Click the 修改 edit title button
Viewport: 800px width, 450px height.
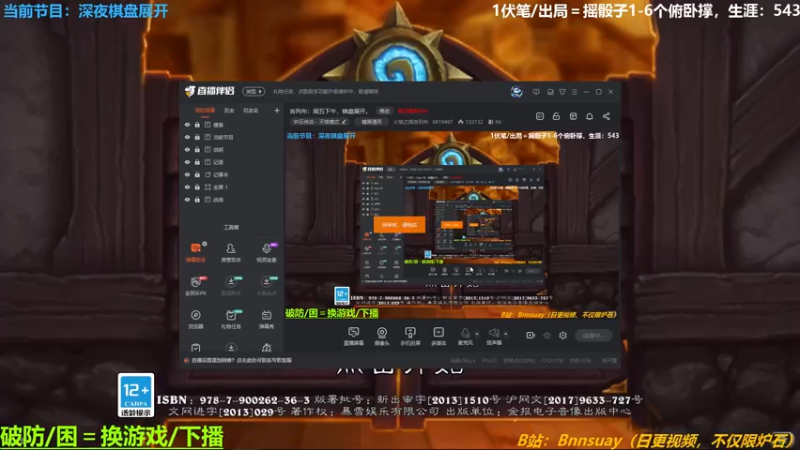click(x=384, y=111)
